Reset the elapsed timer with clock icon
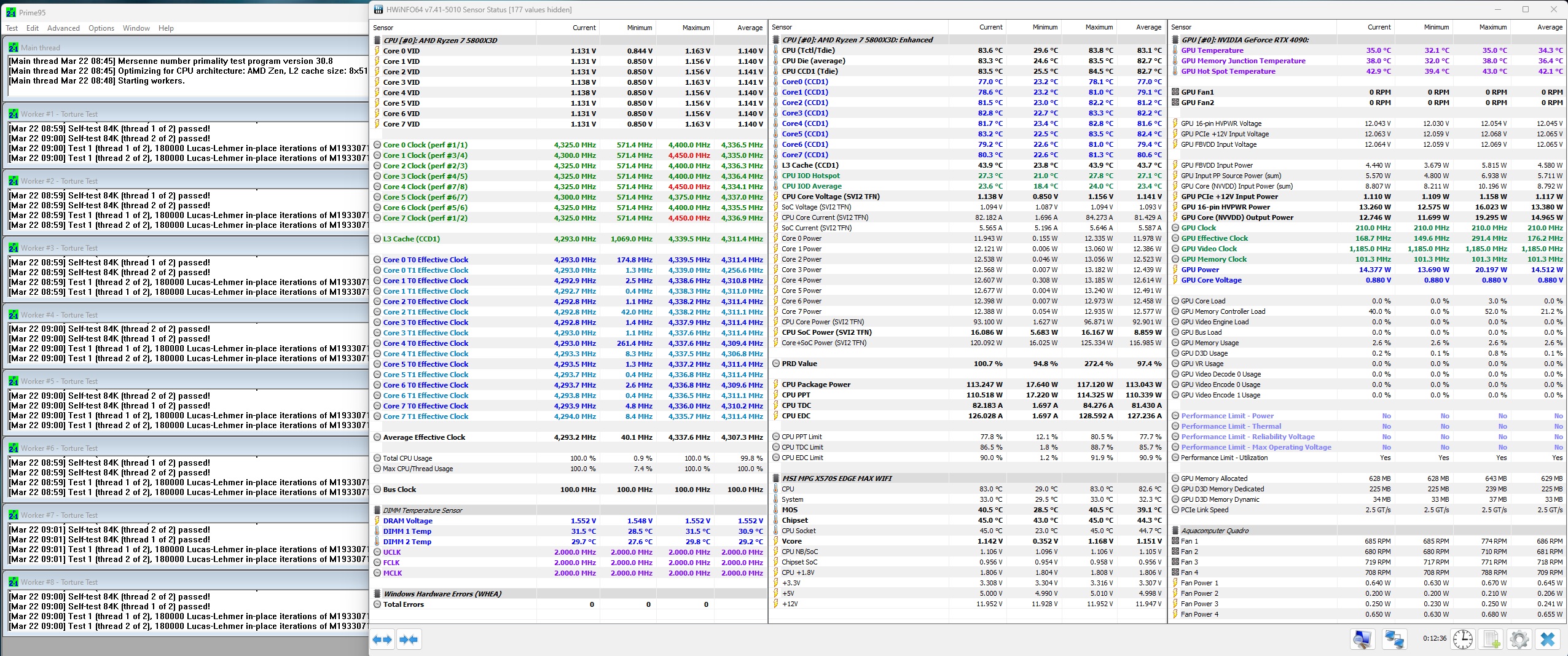The height and width of the screenshot is (656, 1568). click(x=1462, y=639)
